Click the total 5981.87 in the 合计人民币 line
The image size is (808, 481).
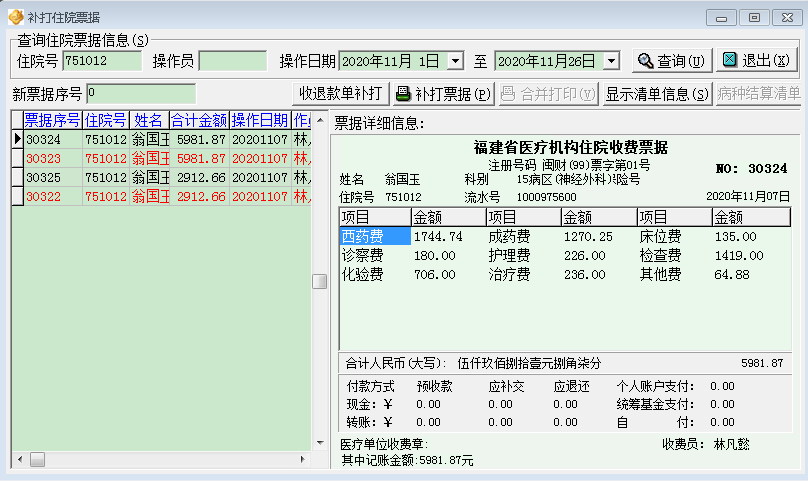point(762,363)
